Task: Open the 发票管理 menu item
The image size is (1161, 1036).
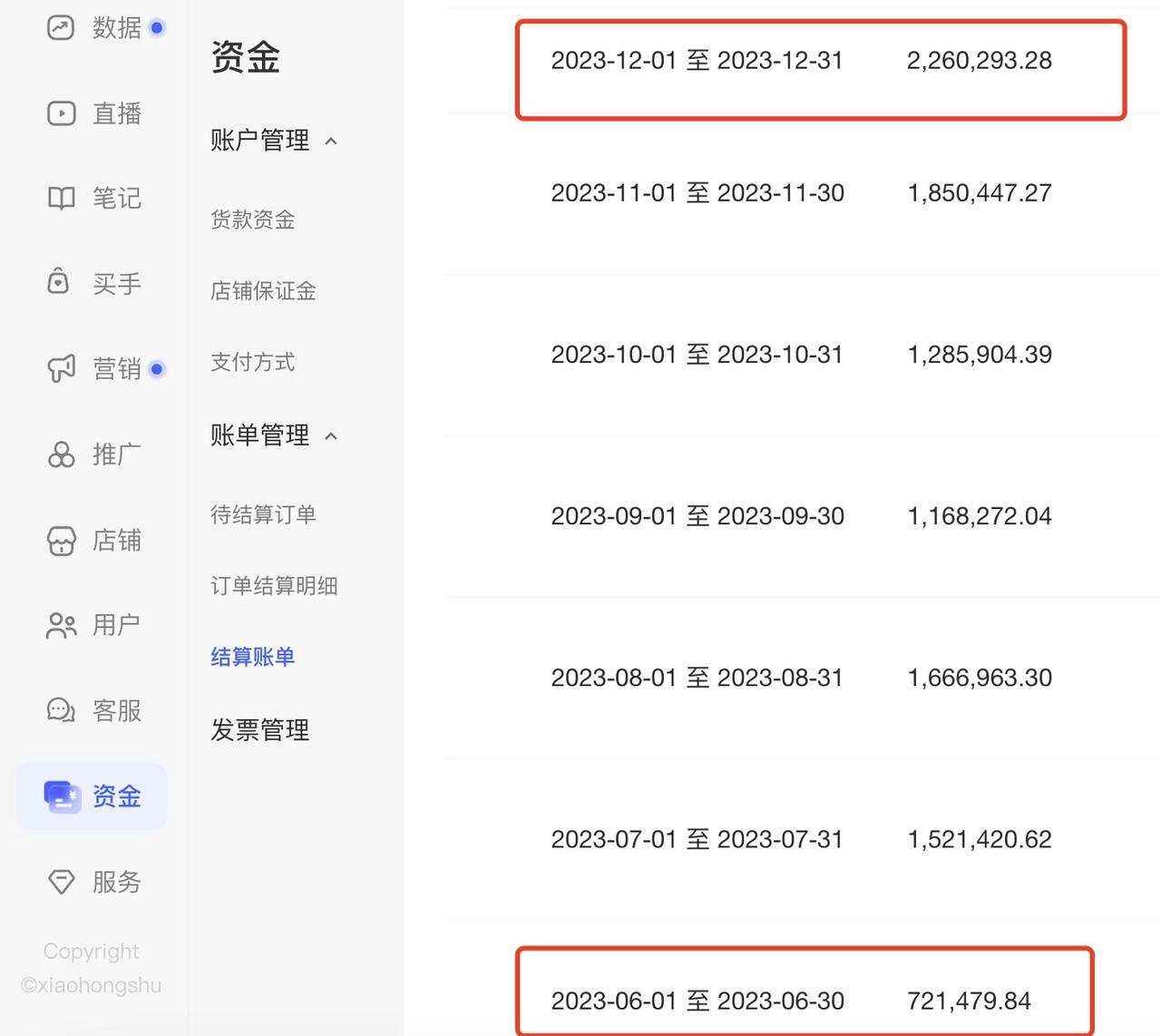Action: (259, 728)
